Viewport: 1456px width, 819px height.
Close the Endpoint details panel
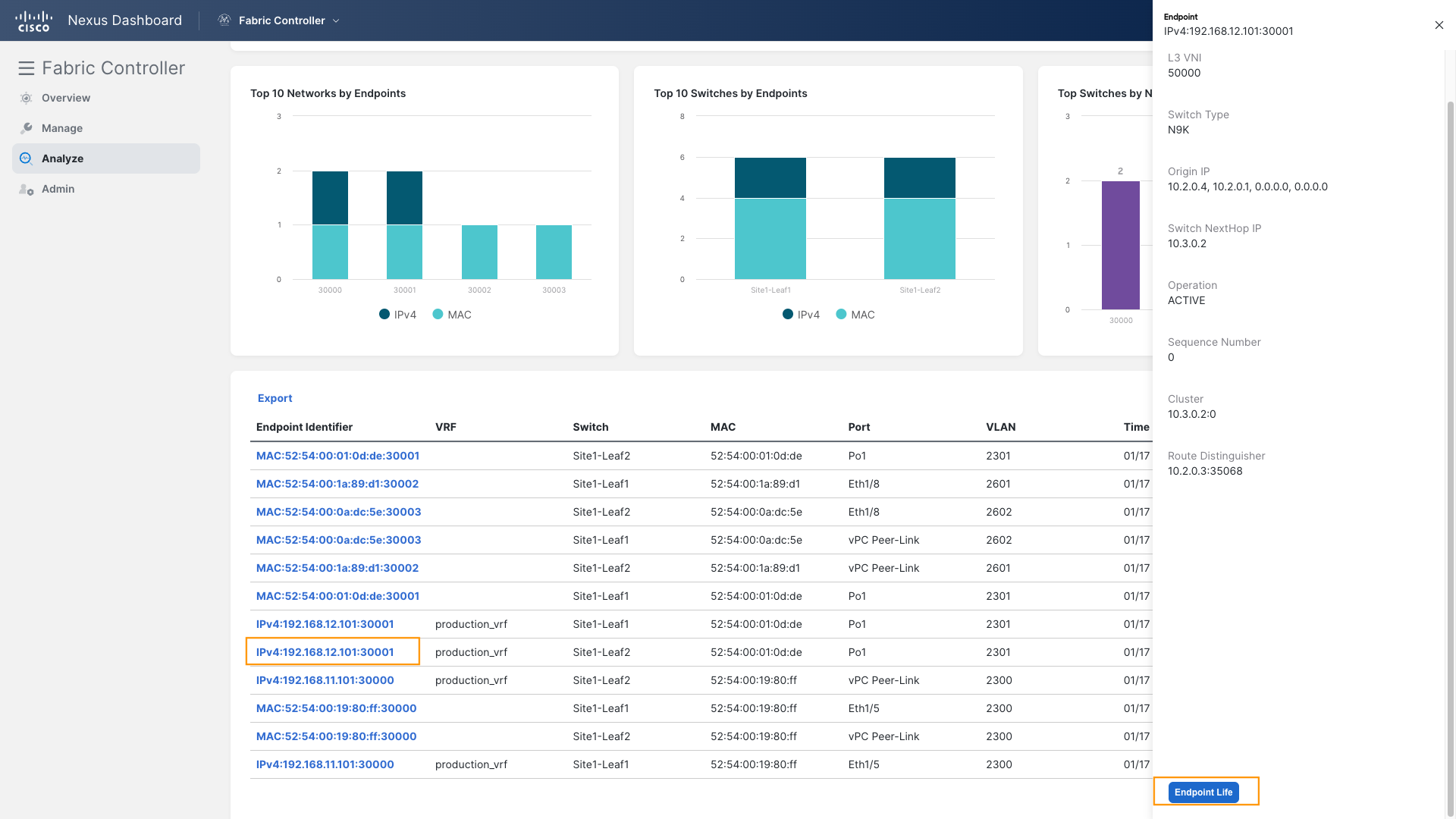[1439, 25]
